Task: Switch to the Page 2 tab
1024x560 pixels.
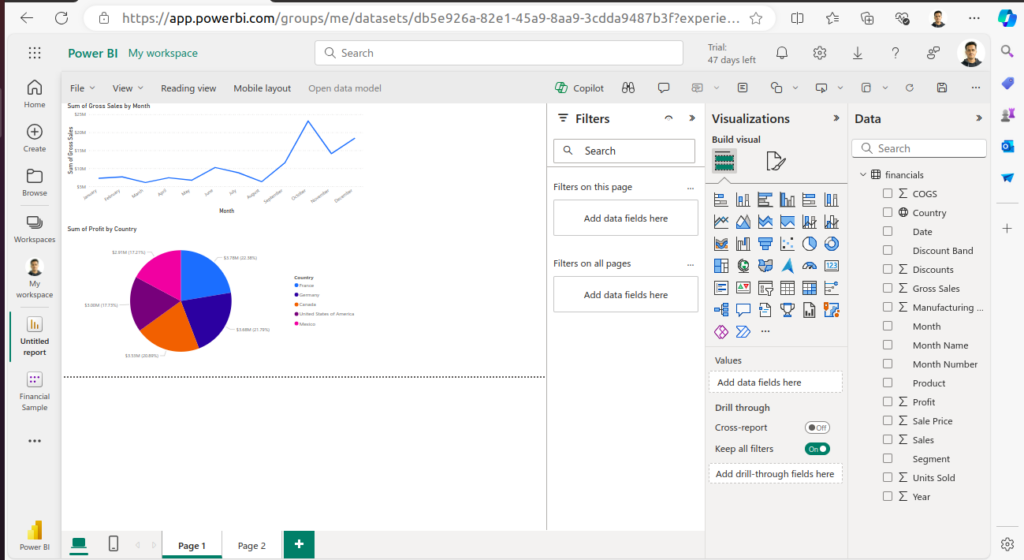Action: tap(251, 546)
